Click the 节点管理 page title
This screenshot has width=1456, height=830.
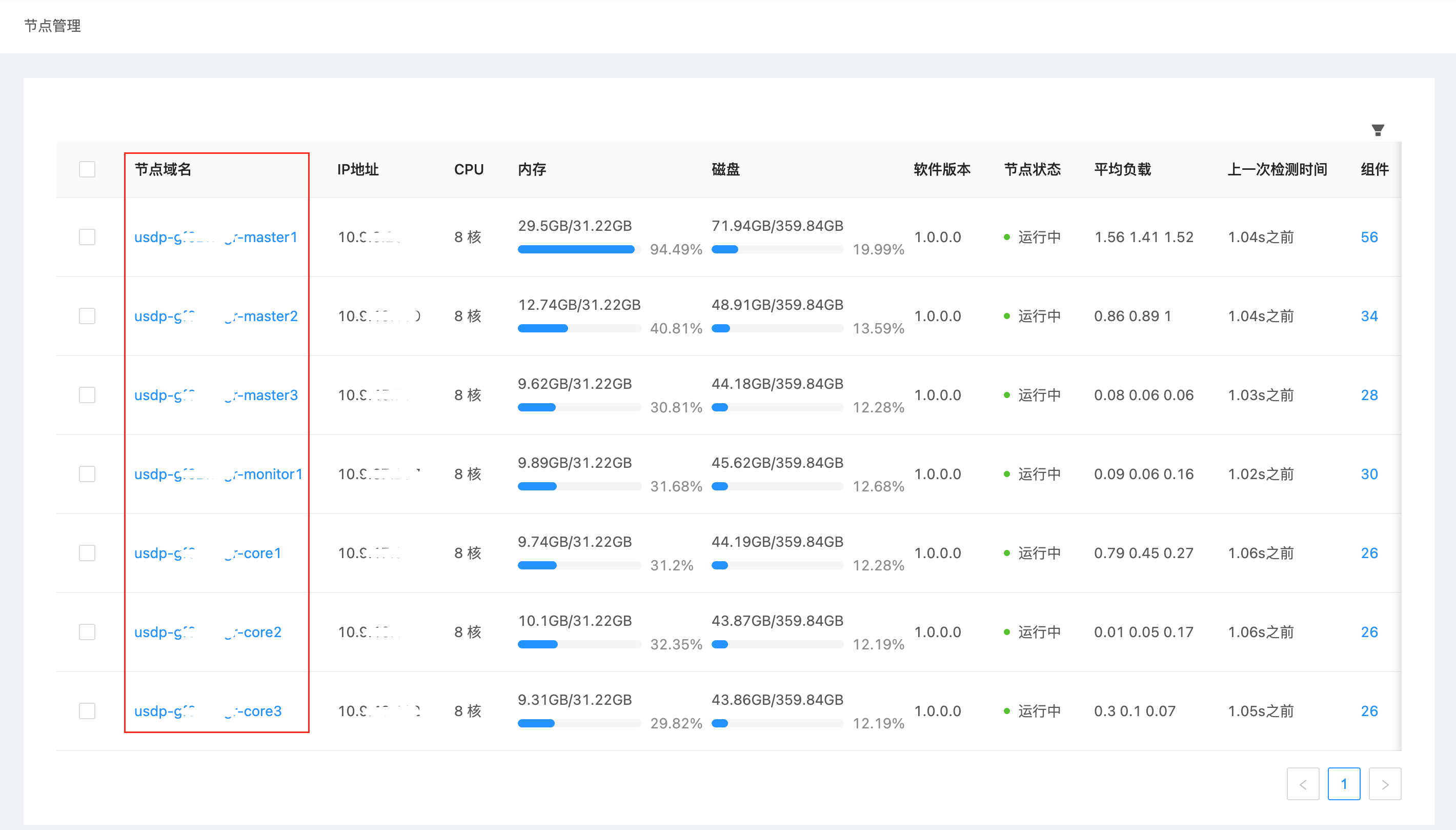click(x=52, y=26)
